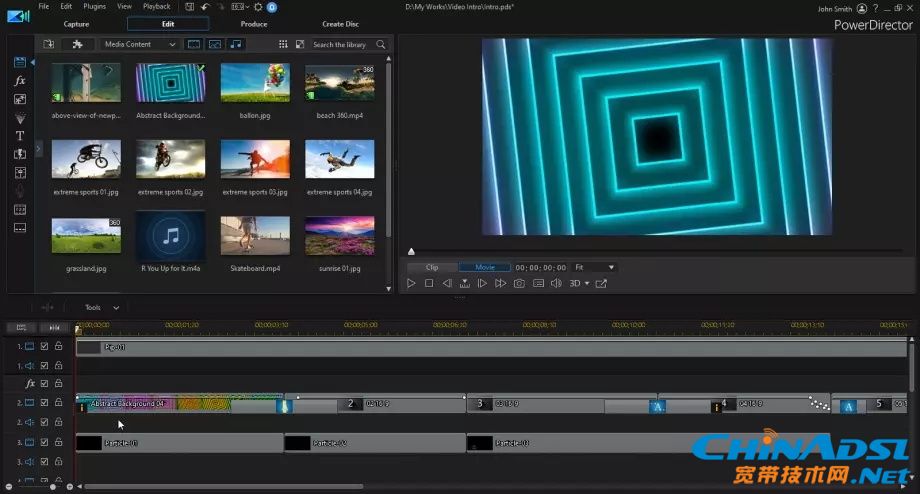920x494 pixels.
Task: Open the Title Room (T icon)
Action: pos(20,136)
